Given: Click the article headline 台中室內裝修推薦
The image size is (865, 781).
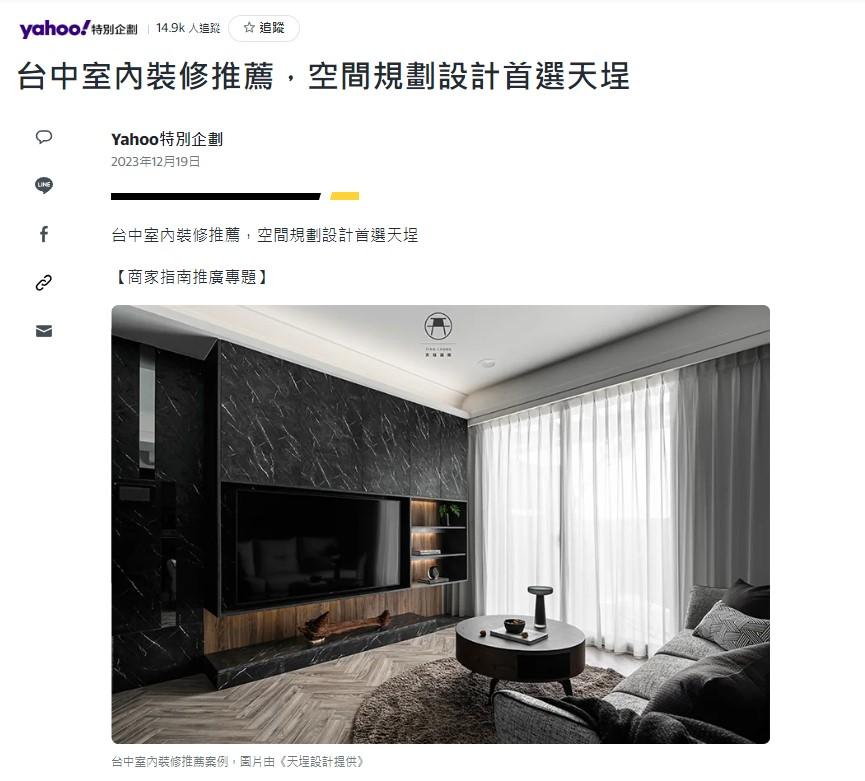Looking at the screenshot, I should [x=146, y=76].
